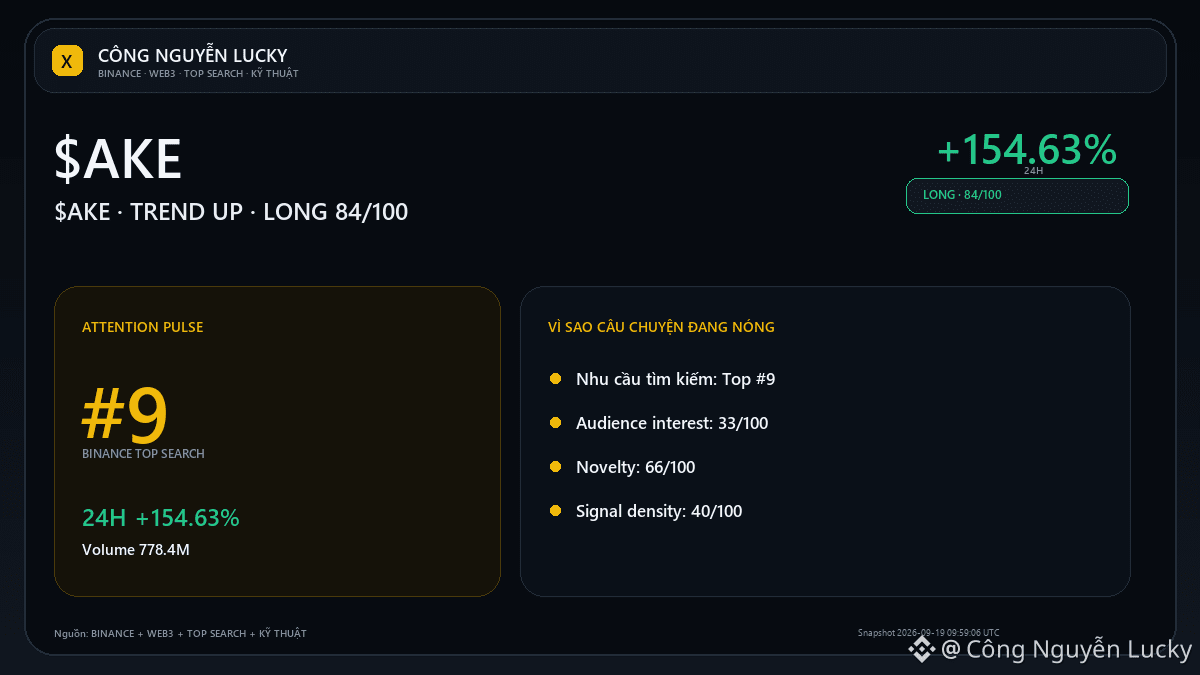Click the yellow X logo icon
Image resolution: width=1200 pixels, height=675 pixels.
67,61
